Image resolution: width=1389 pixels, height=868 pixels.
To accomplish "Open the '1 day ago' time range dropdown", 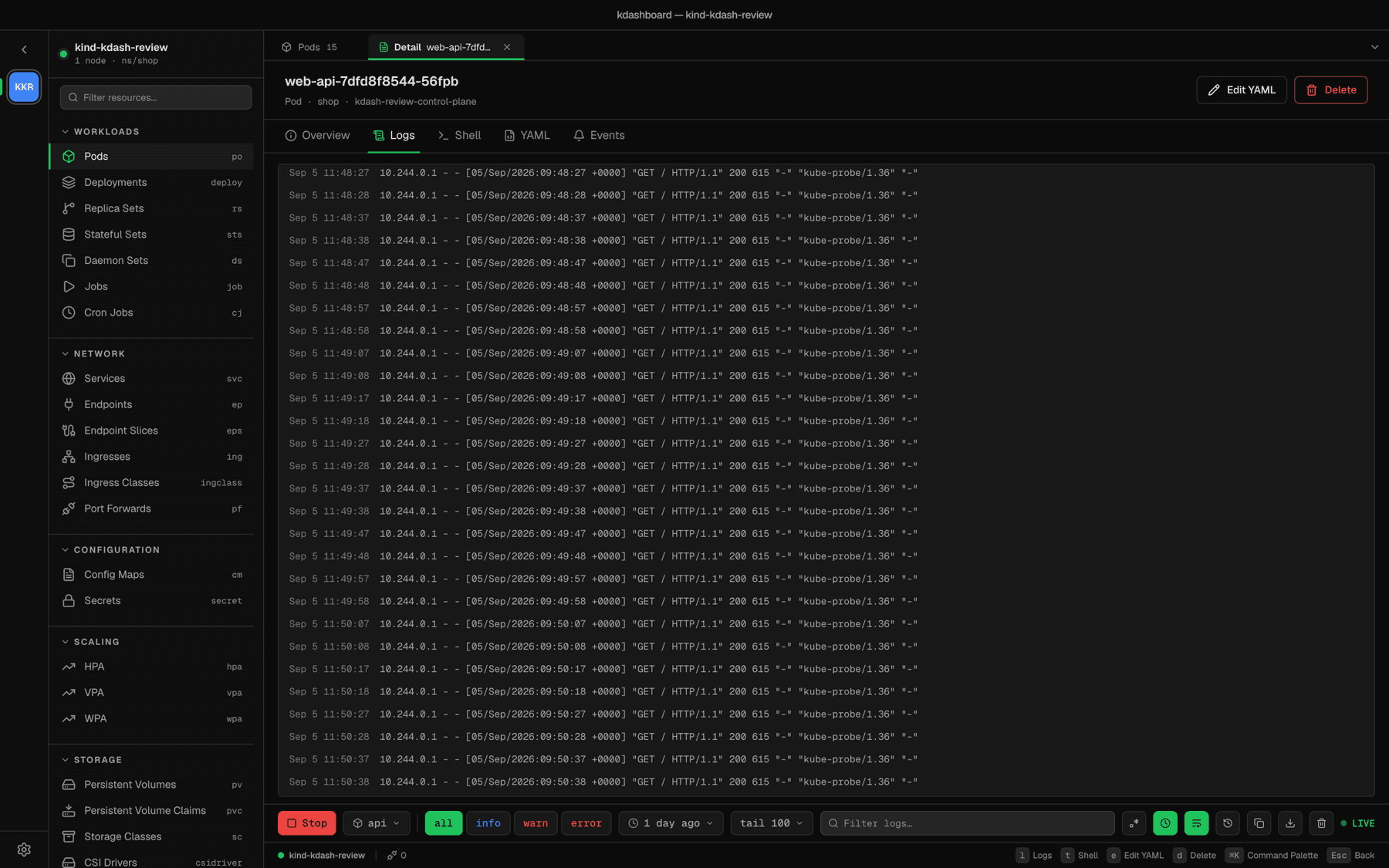I will pos(671,823).
